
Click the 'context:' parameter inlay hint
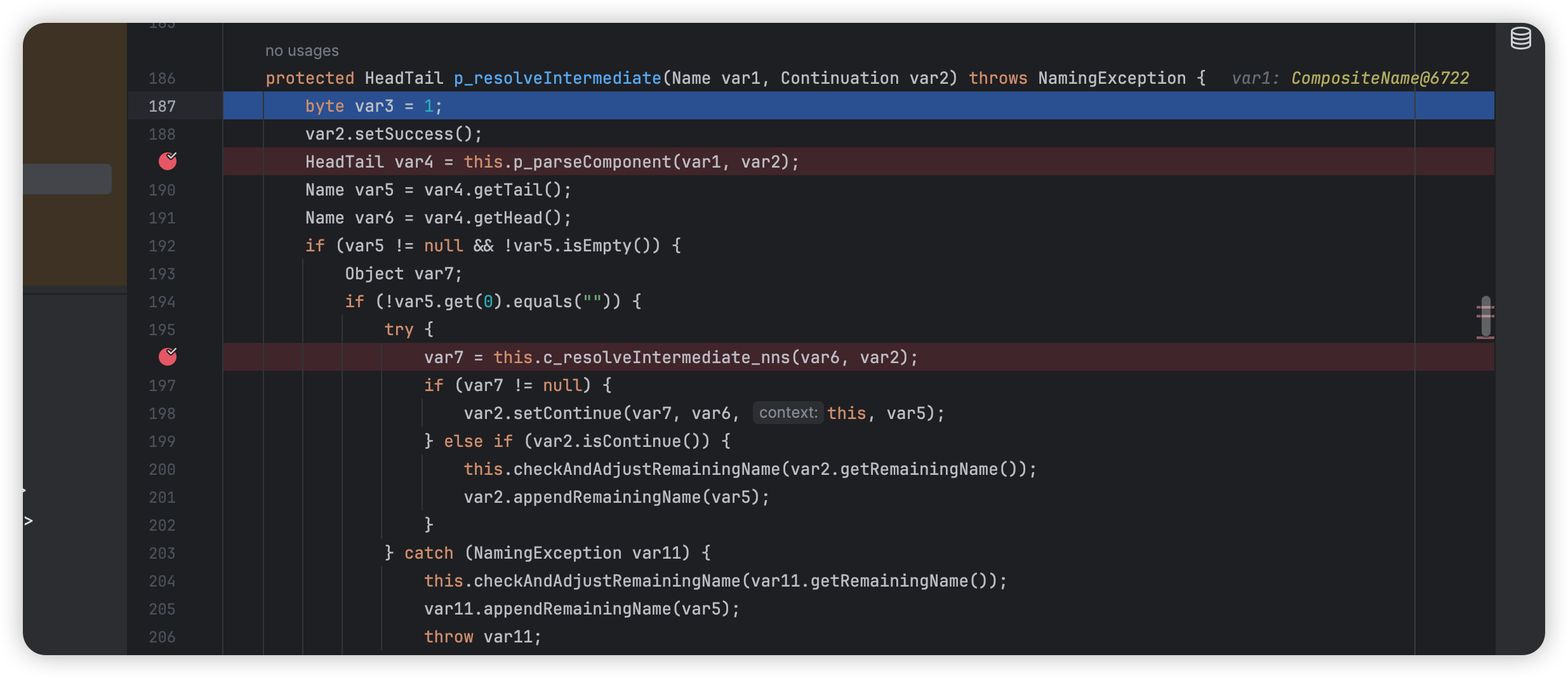788,413
